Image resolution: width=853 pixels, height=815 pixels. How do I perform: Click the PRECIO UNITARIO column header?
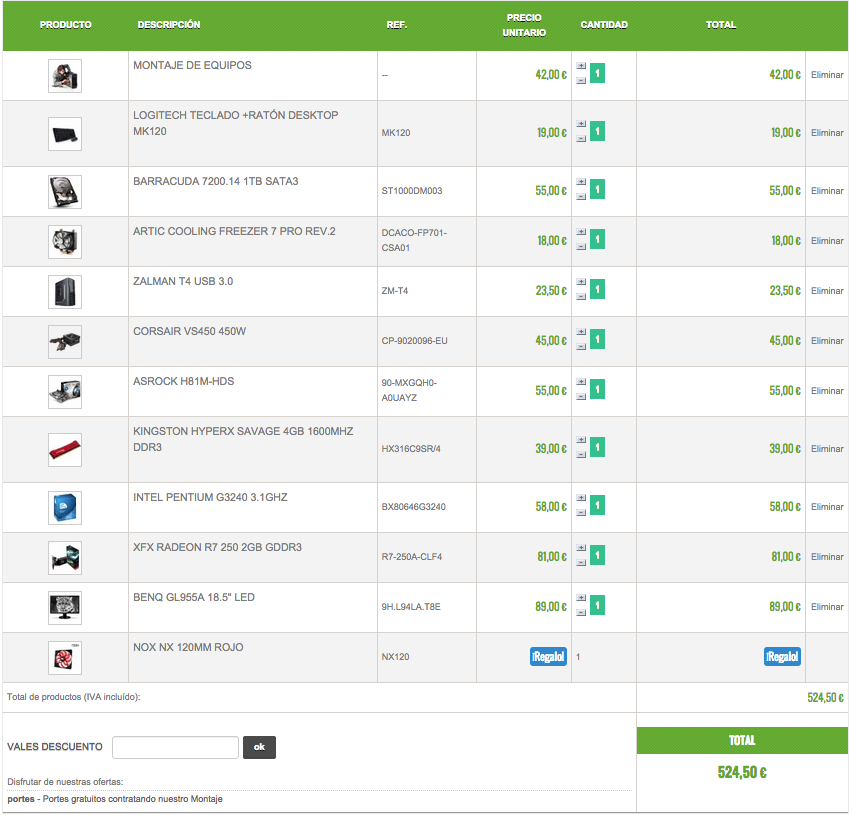(x=524, y=26)
